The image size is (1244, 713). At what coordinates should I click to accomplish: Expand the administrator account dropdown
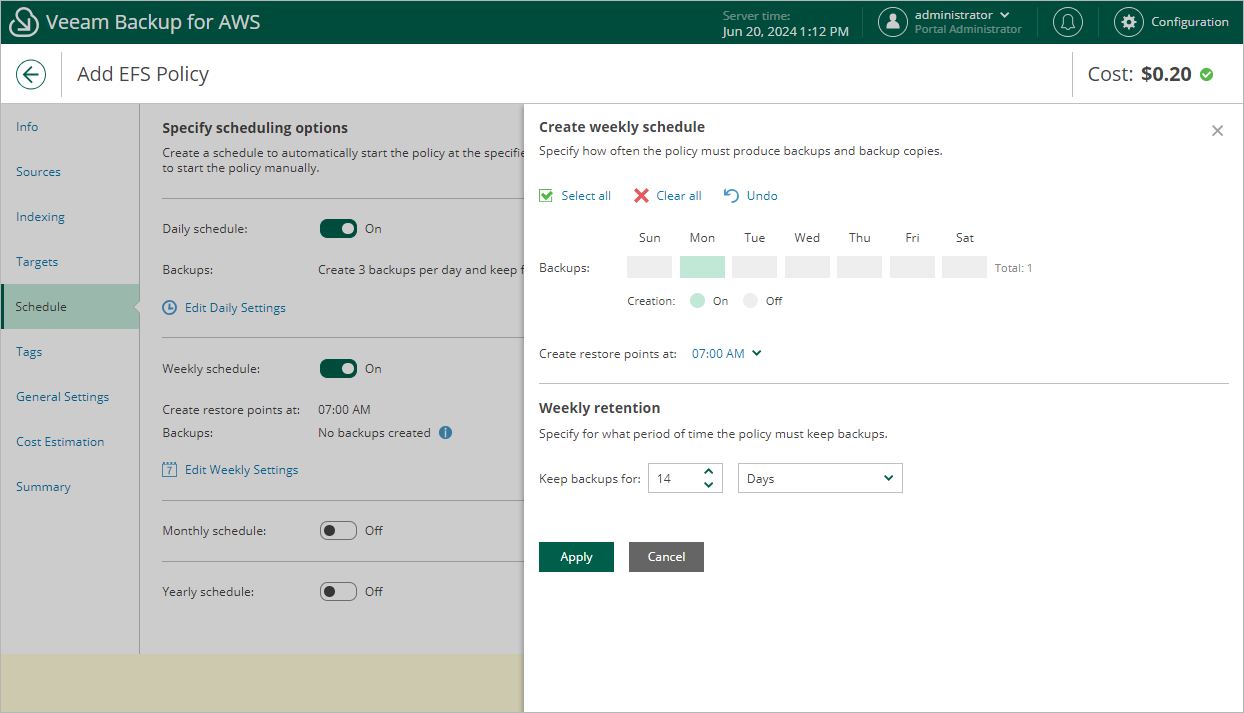(1004, 15)
